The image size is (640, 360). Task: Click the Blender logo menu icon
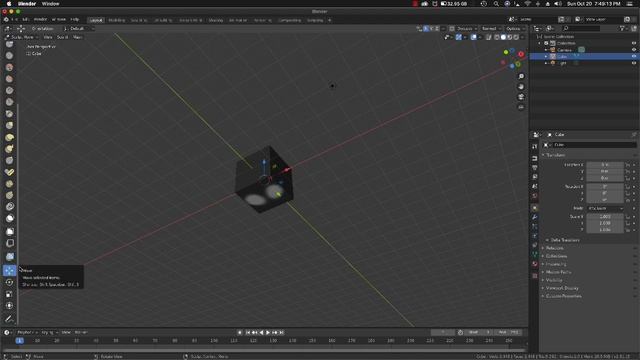6,20
